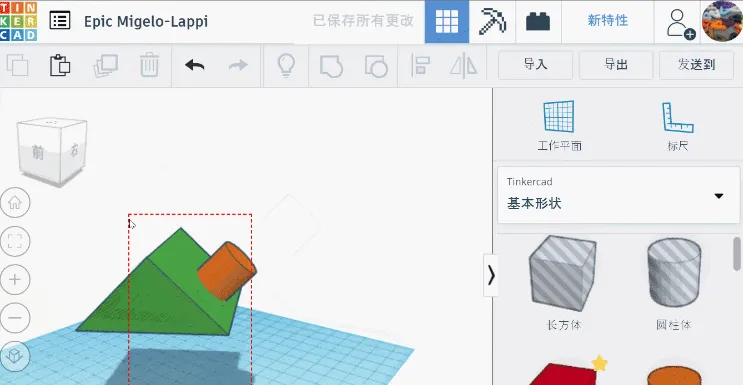Click the Tinkercad logo

18,21
